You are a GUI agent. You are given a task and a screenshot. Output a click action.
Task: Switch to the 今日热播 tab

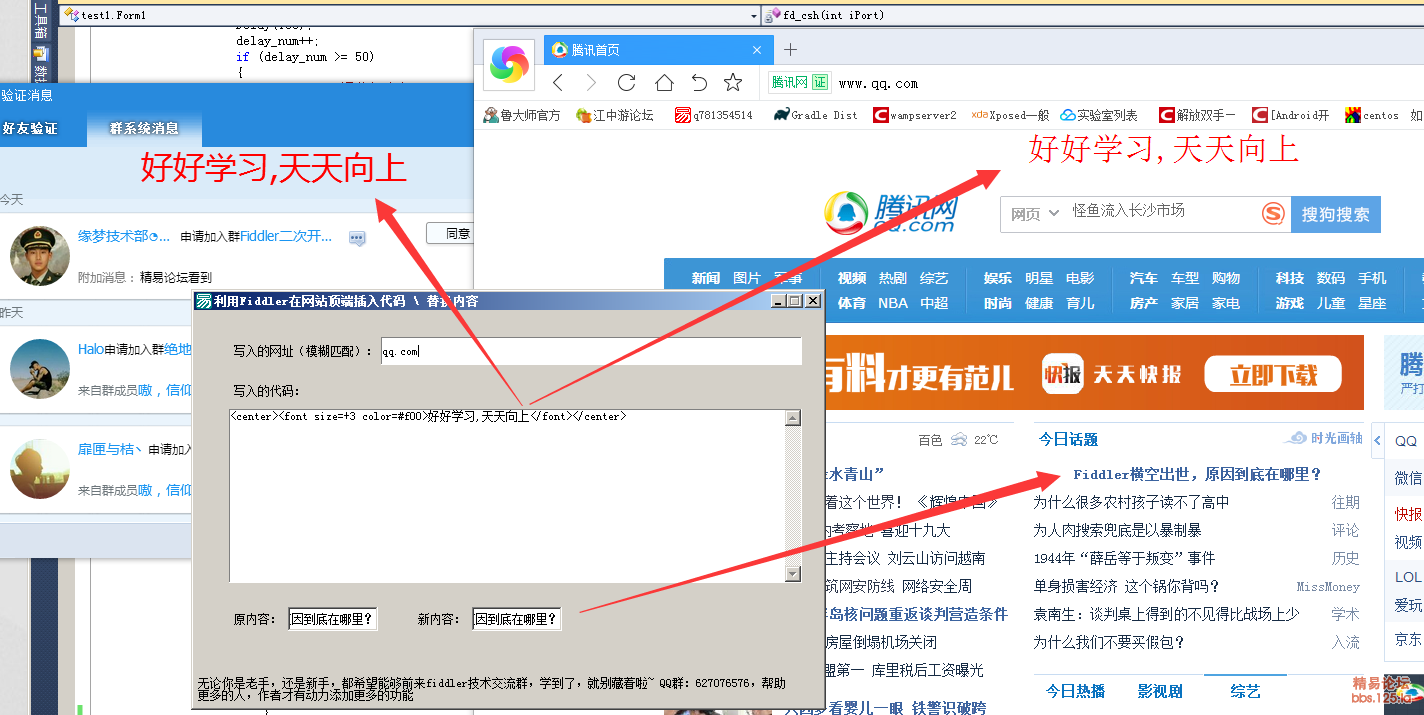1076,691
